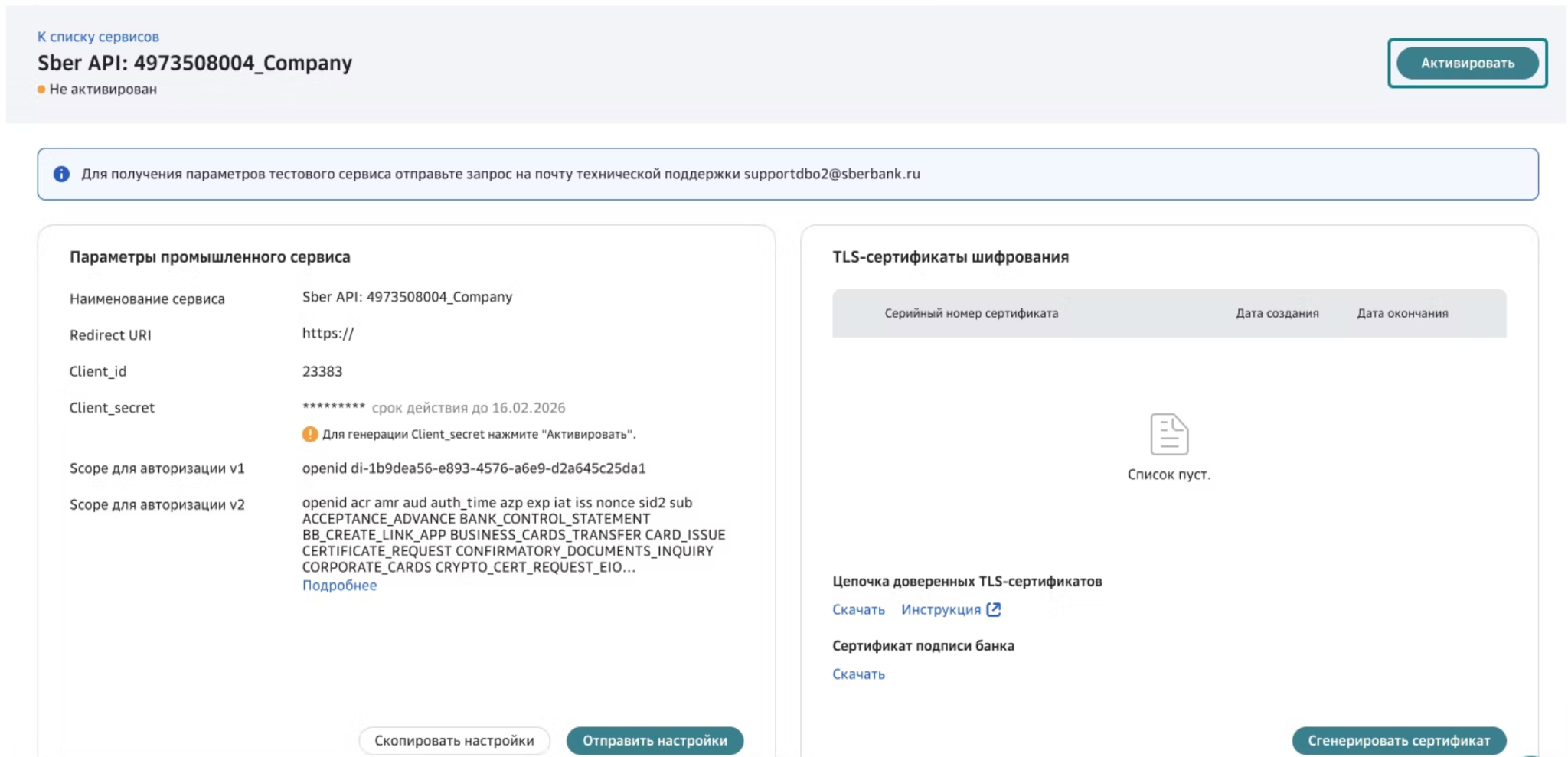Click the service name value in parameters
1568x757 pixels.
pyautogui.click(x=407, y=297)
